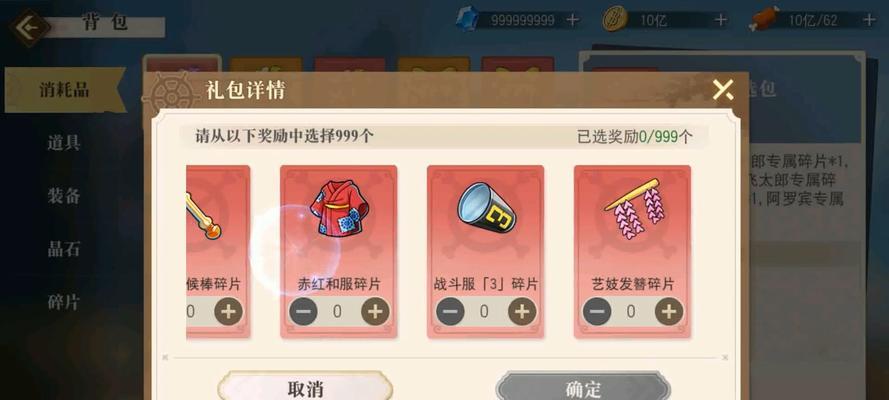Add one 艺妓发簪碎片 with plus button
The image size is (889, 400).
[x=669, y=311]
